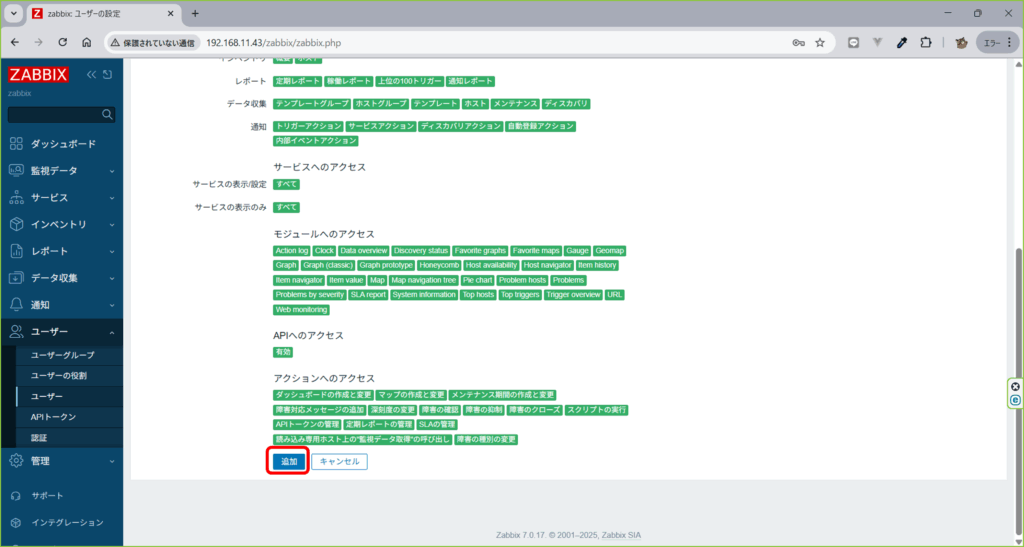Click the 追加 button
This screenshot has height=547, width=1024.
tap(289, 462)
